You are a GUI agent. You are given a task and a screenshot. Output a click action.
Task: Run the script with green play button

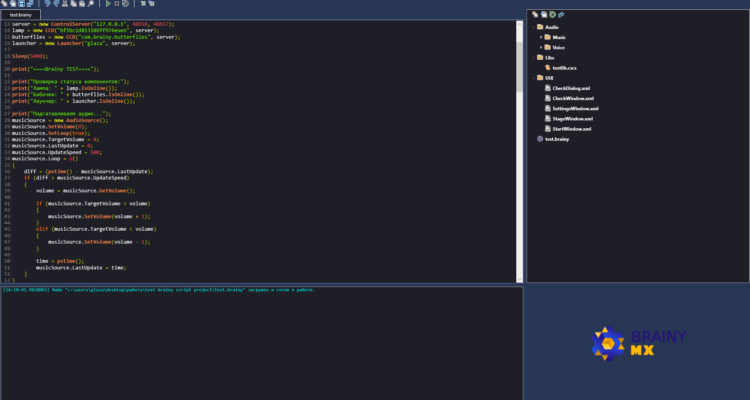click(108, 3)
